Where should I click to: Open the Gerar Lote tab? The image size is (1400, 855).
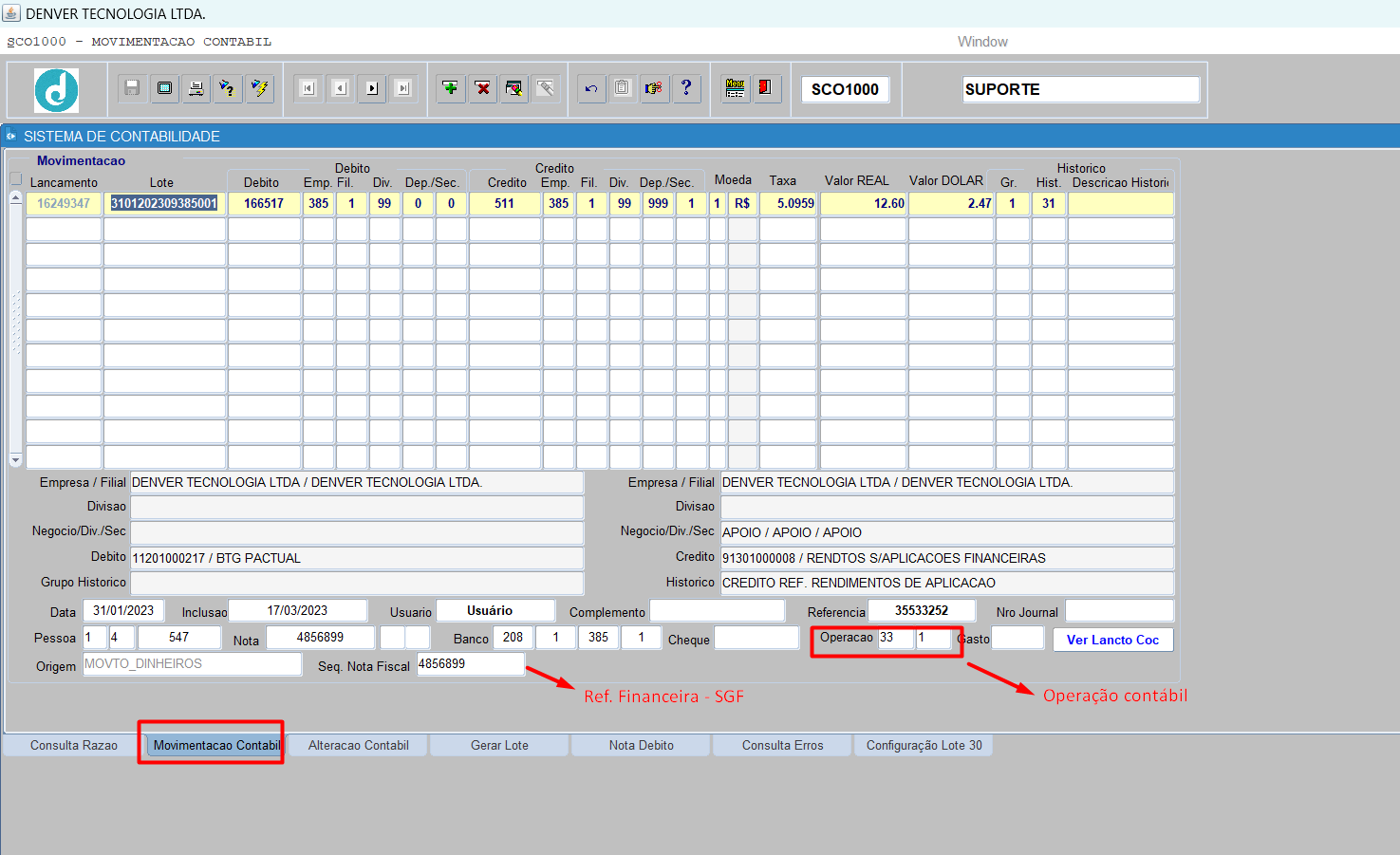(x=499, y=745)
